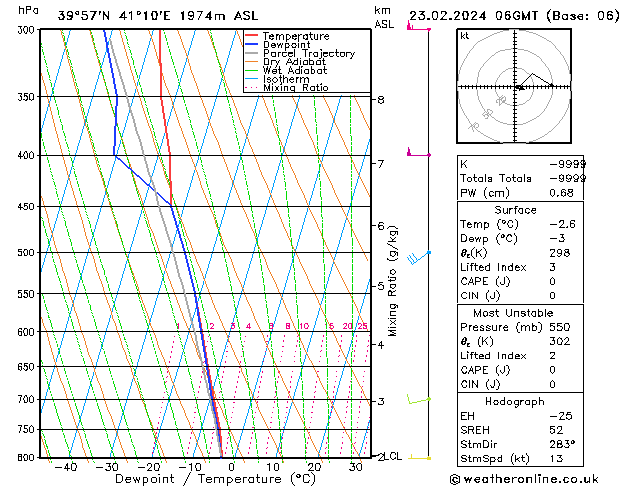
Task: Click the 'Surface' section heading
Action: click(x=515, y=210)
